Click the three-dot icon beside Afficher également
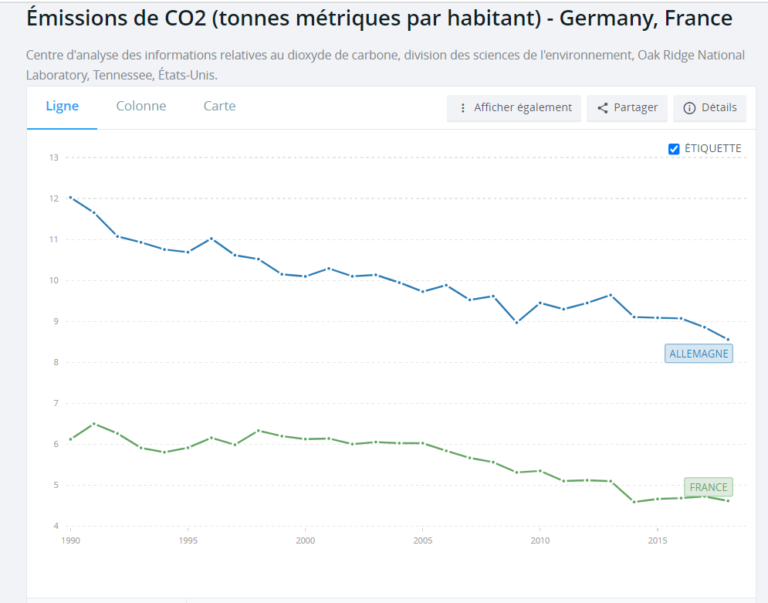This screenshot has height=603, width=768. 462,108
